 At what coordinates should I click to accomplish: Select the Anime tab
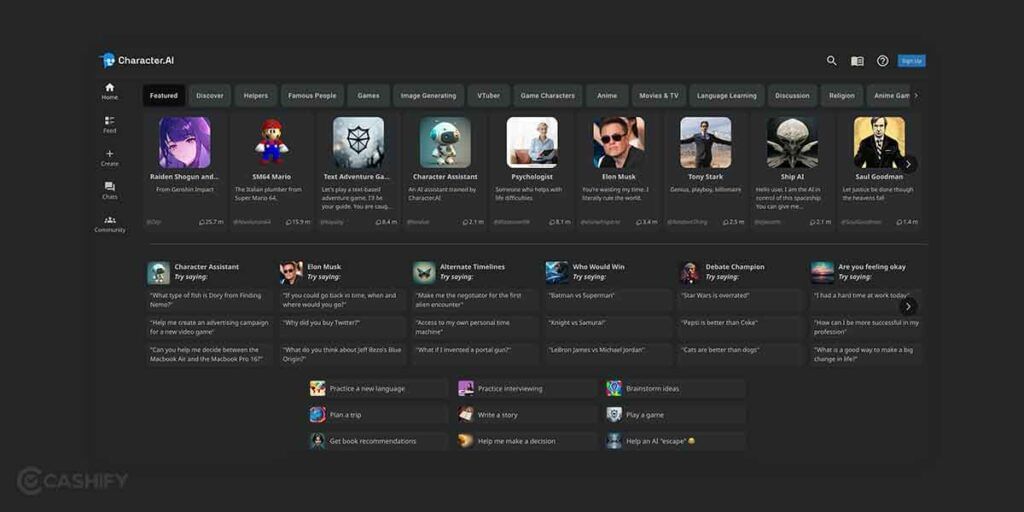(x=607, y=95)
